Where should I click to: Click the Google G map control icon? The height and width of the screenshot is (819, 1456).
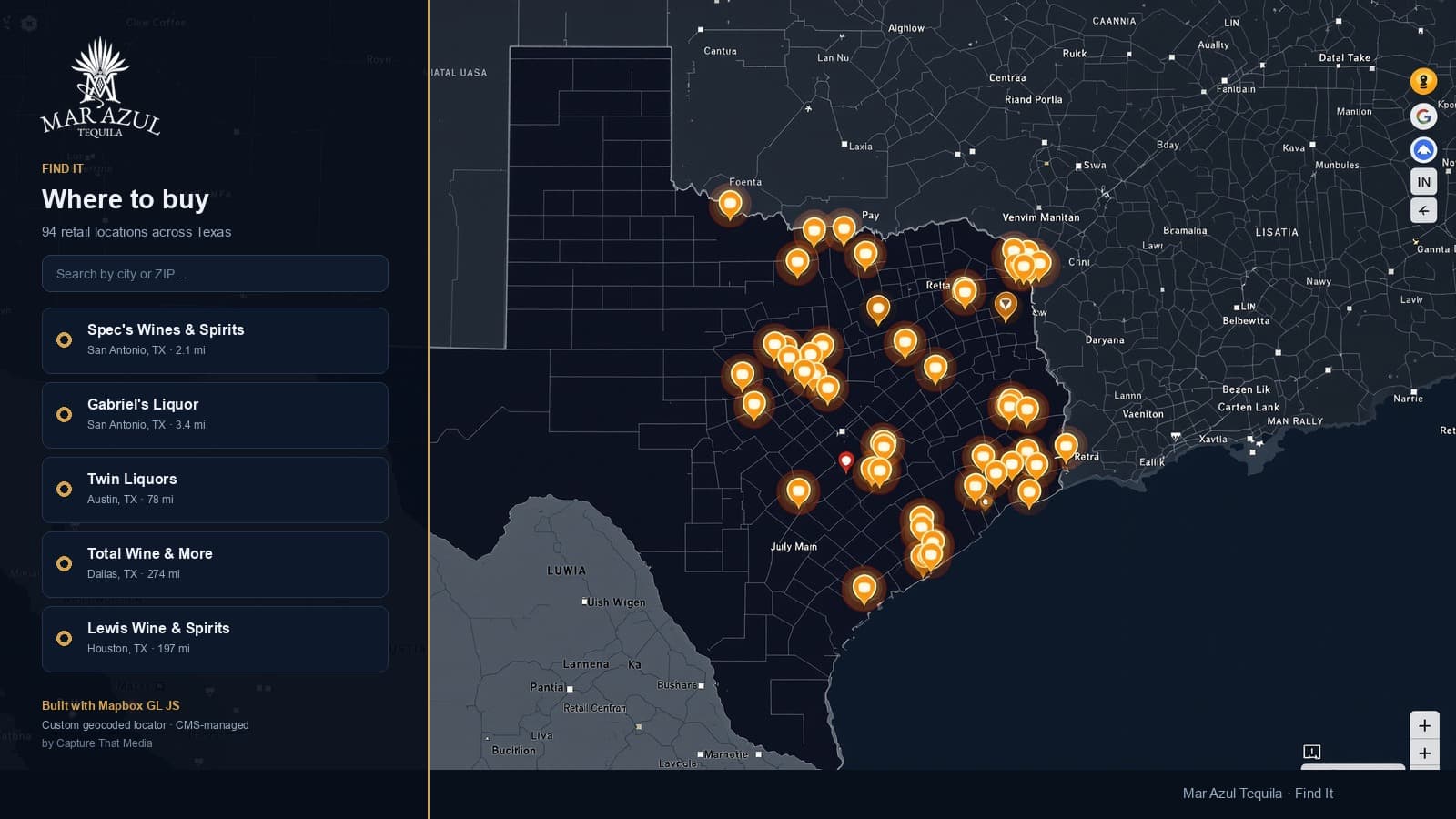[x=1423, y=116]
